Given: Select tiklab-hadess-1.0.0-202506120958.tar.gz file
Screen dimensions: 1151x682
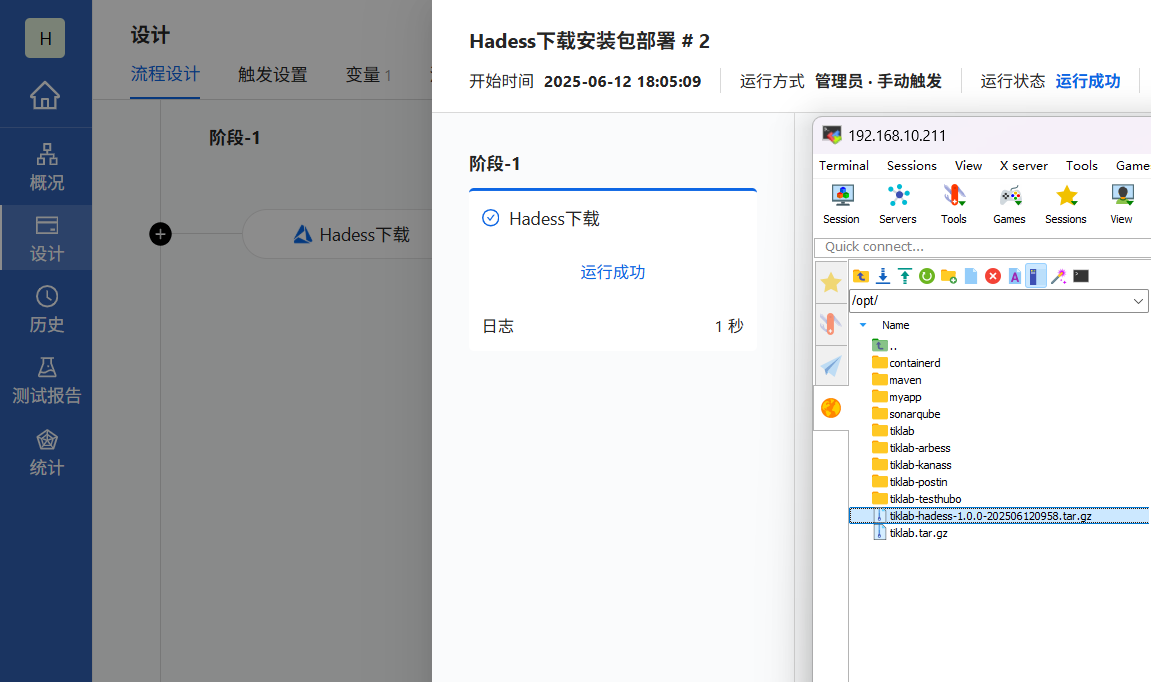Looking at the screenshot, I should (x=999, y=515).
